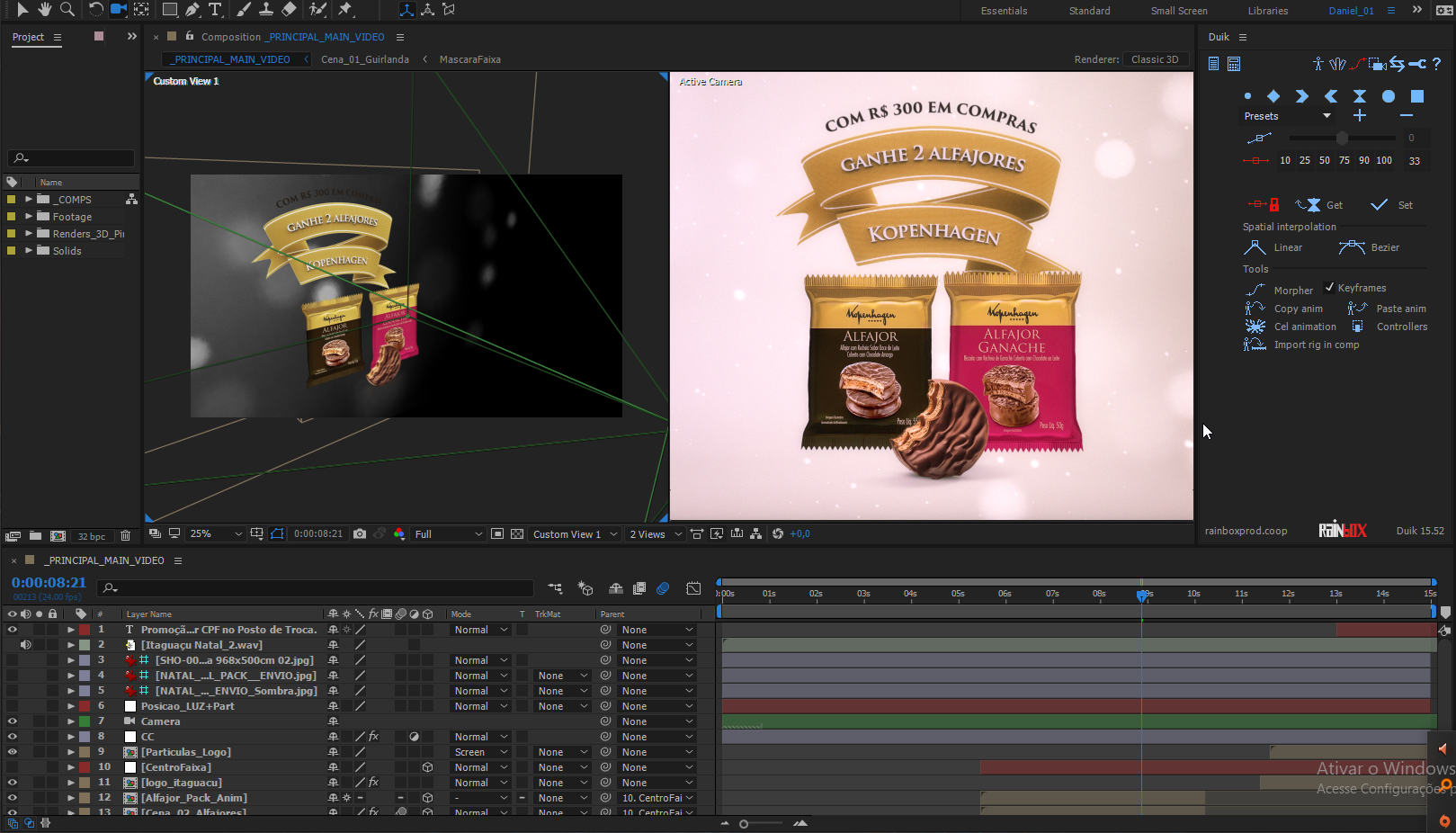1456x833 pixels.
Task: Toggle the Keyframes checkbox in Duik
Action: click(x=1330, y=288)
